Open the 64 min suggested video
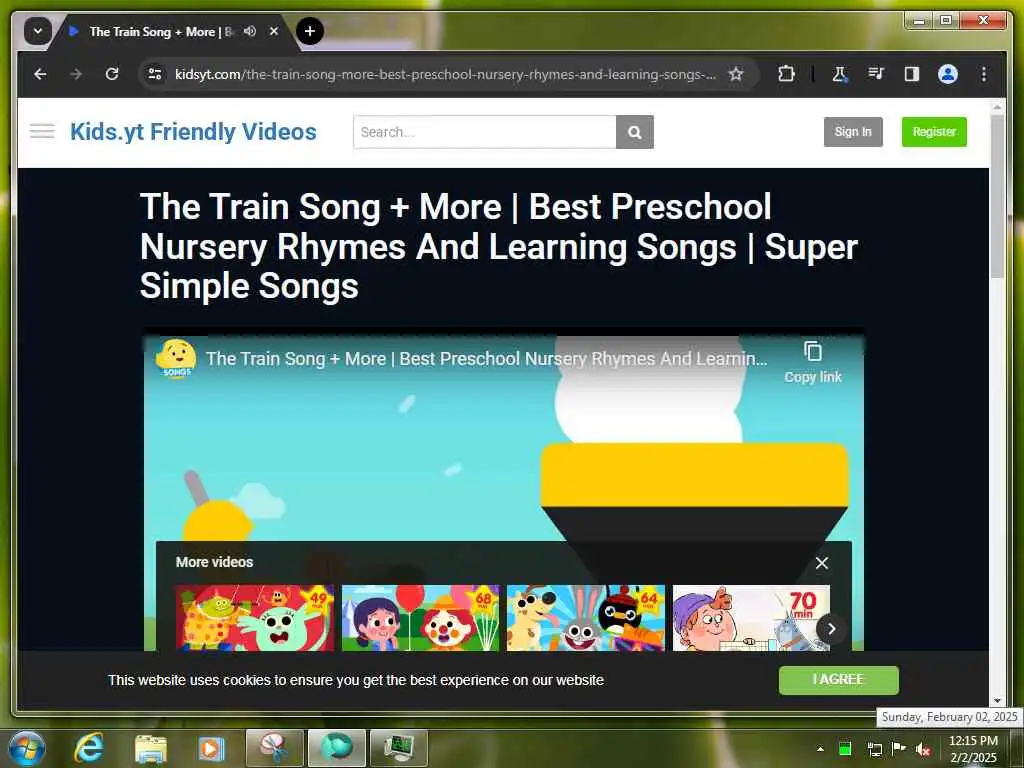1024x768 pixels. (586, 618)
